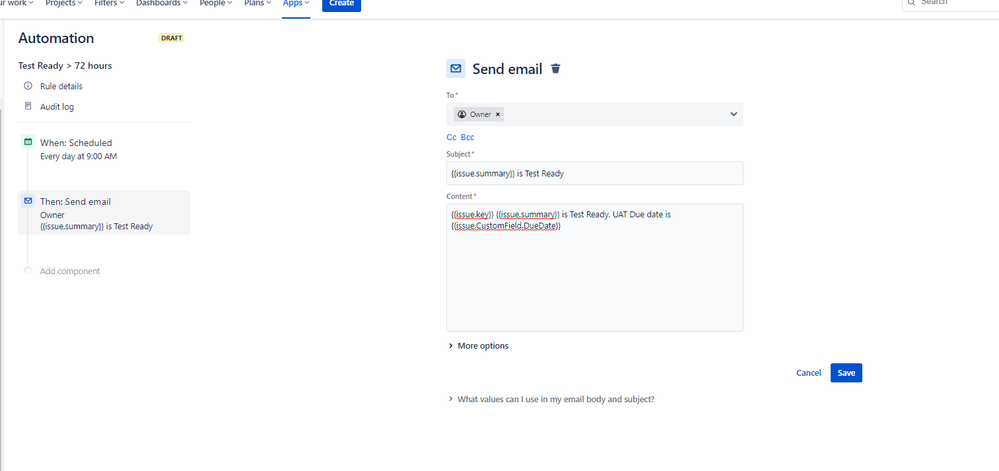Open the Apps menu
This screenshot has width=999, height=471.
click(296, 3)
